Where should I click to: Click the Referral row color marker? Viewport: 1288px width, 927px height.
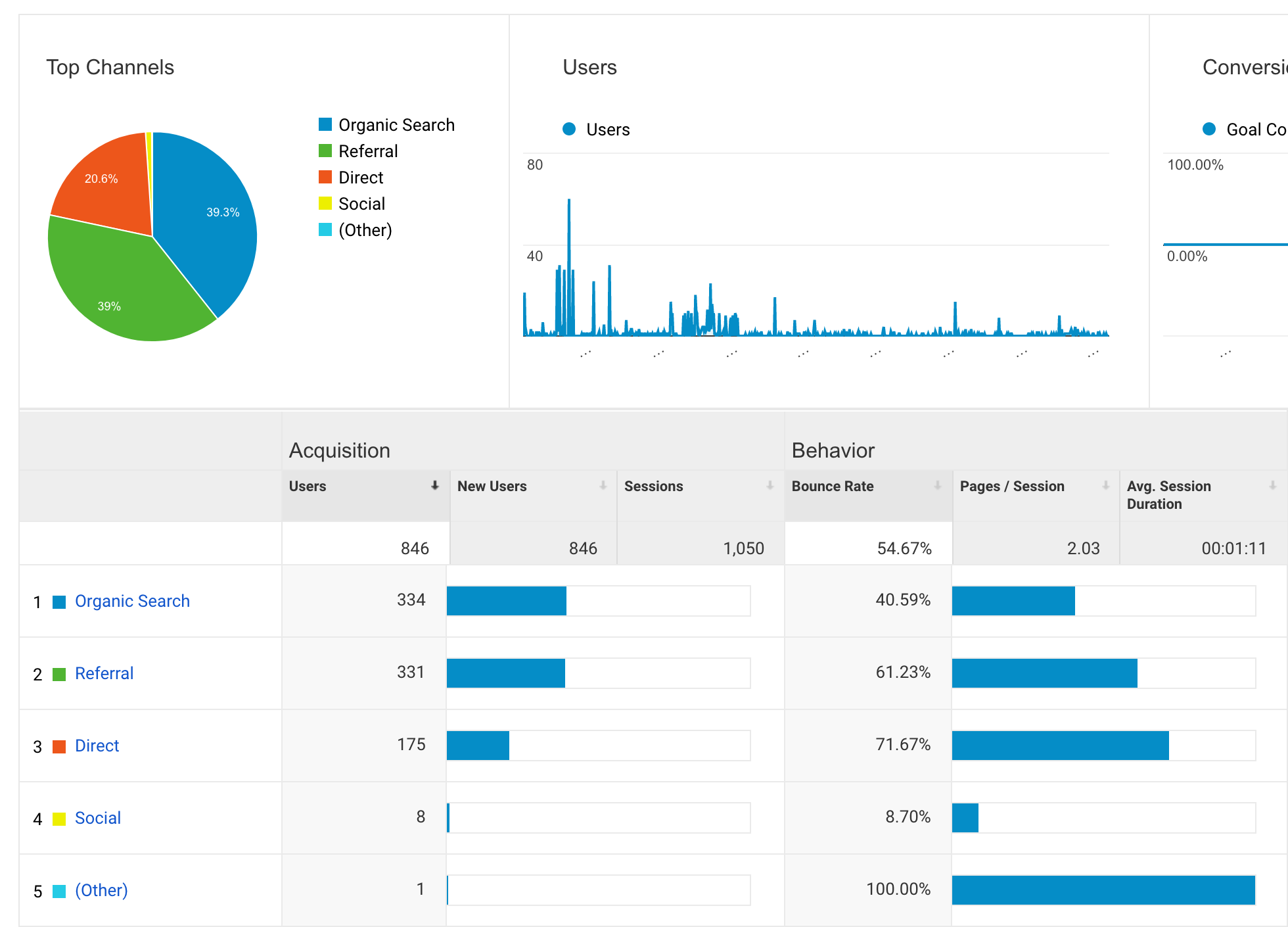click(59, 675)
